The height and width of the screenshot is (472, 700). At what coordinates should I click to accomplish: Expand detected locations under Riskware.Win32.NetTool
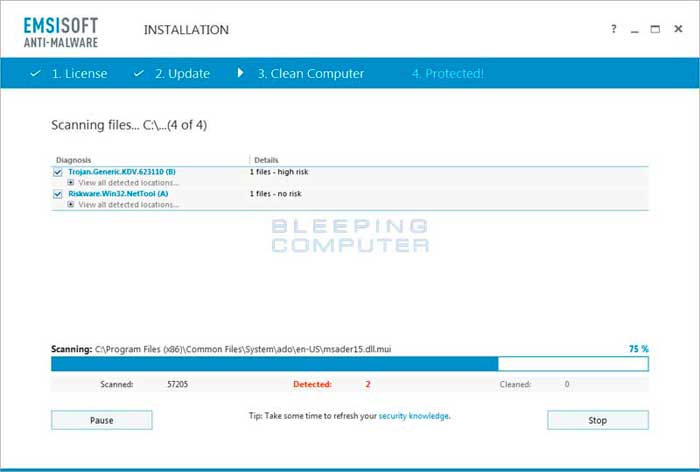71,205
